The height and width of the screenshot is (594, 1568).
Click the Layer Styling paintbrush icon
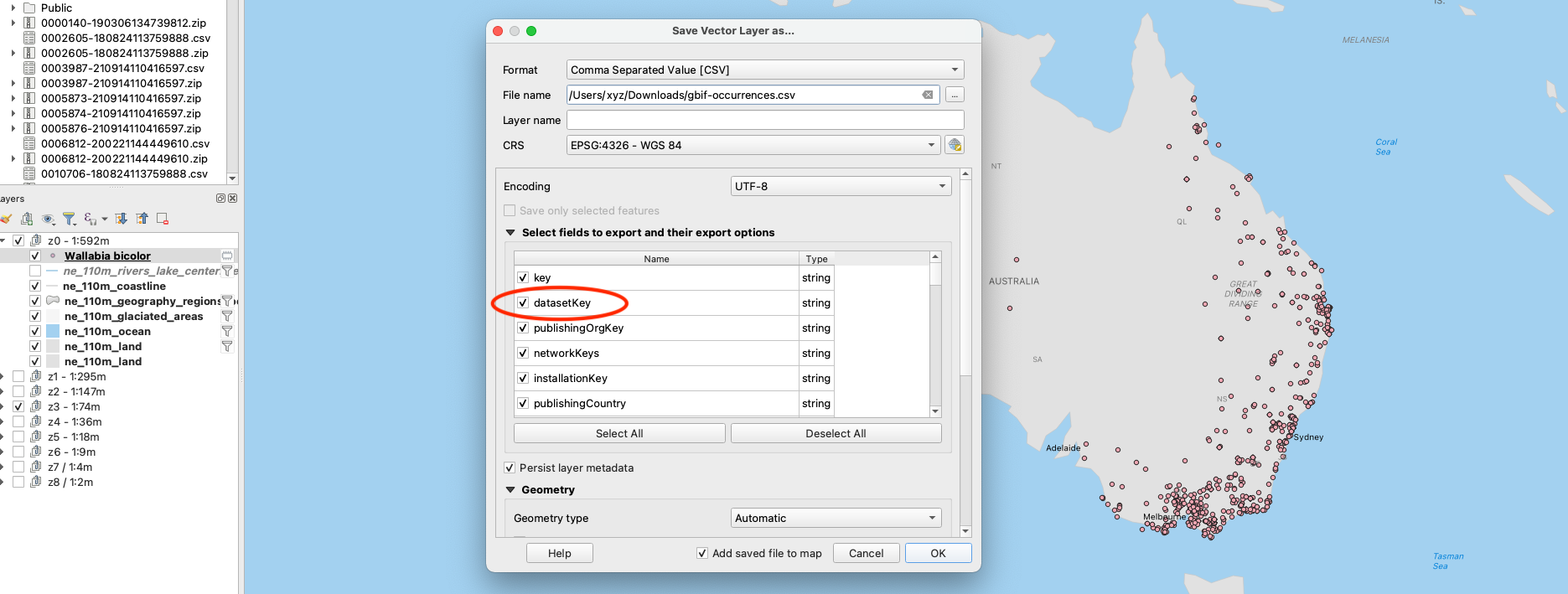click(5, 219)
